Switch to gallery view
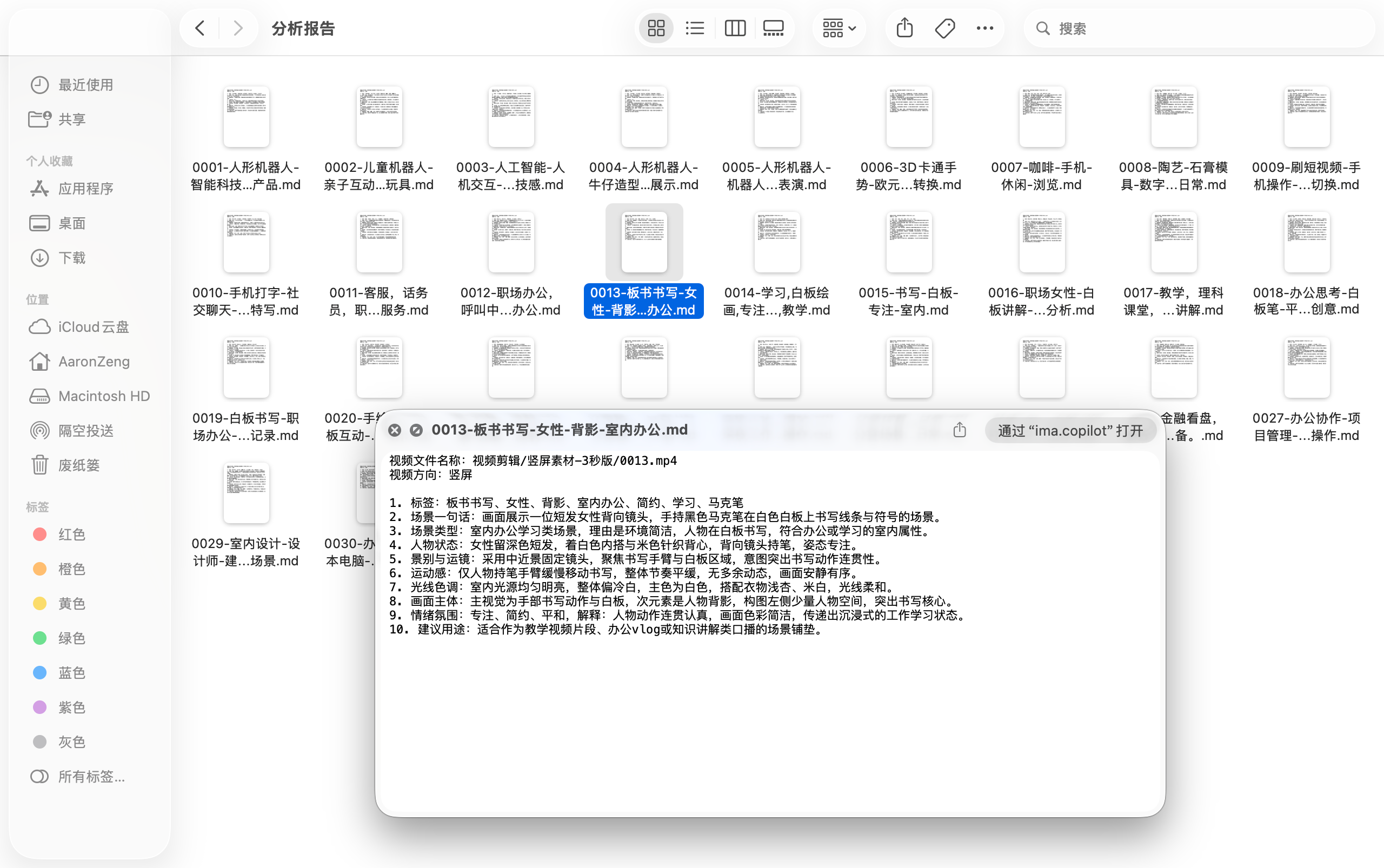 [x=773, y=28]
